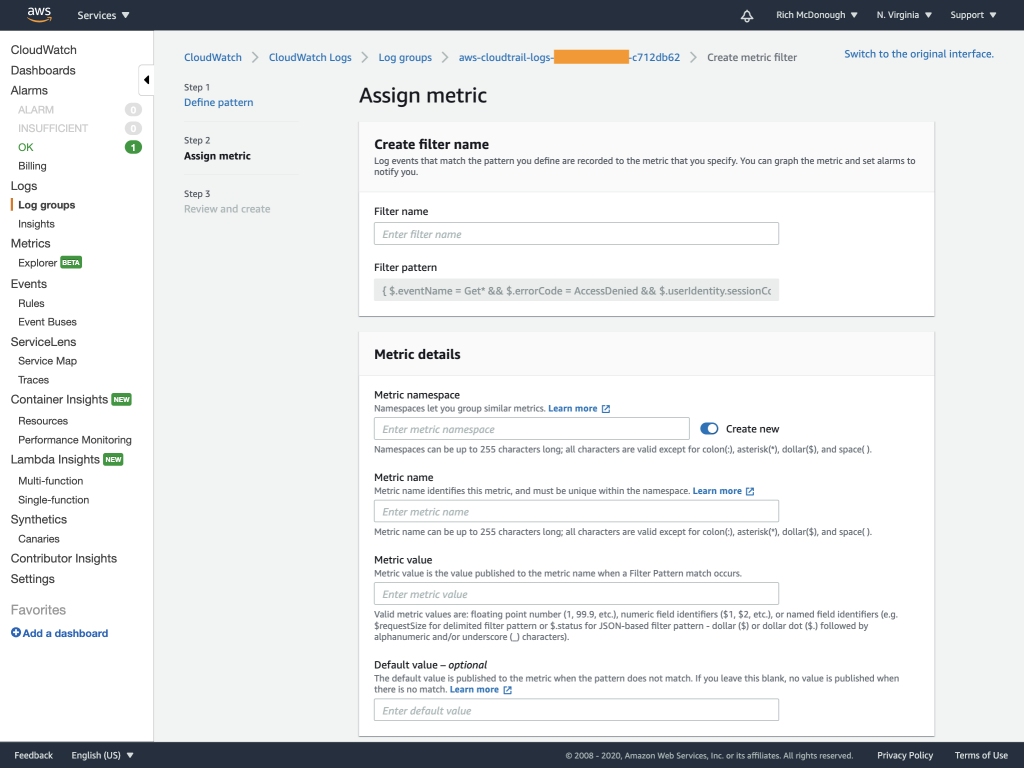Click the Feedback button
Screen dimensions: 1024x768
coord(33,755)
